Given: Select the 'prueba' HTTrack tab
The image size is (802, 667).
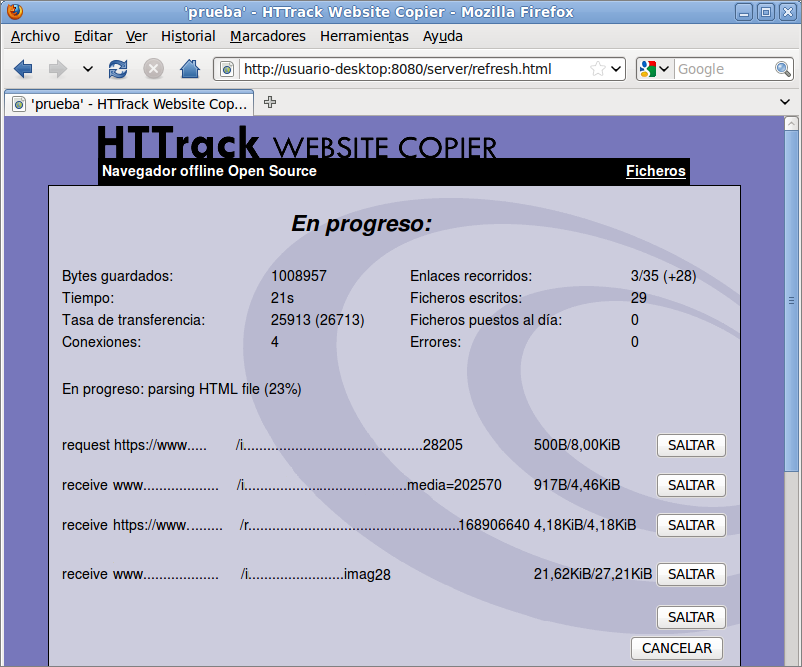Looking at the screenshot, I should coord(129,103).
